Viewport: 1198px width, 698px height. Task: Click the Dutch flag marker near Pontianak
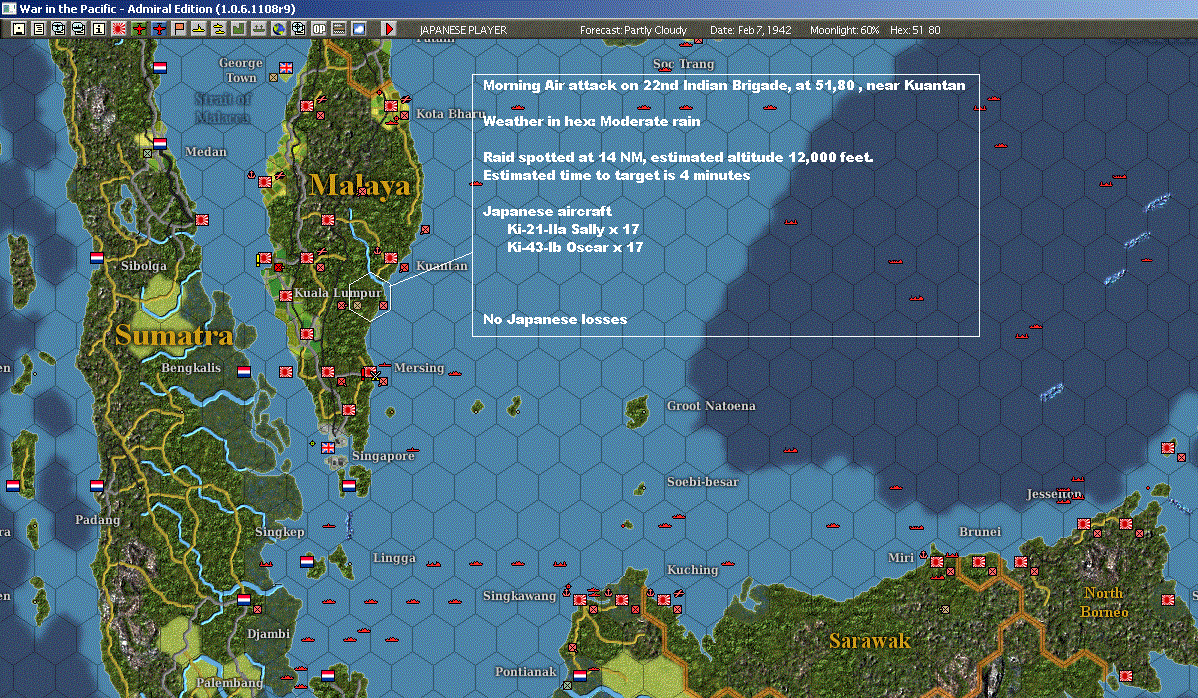(x=580, y=676)
